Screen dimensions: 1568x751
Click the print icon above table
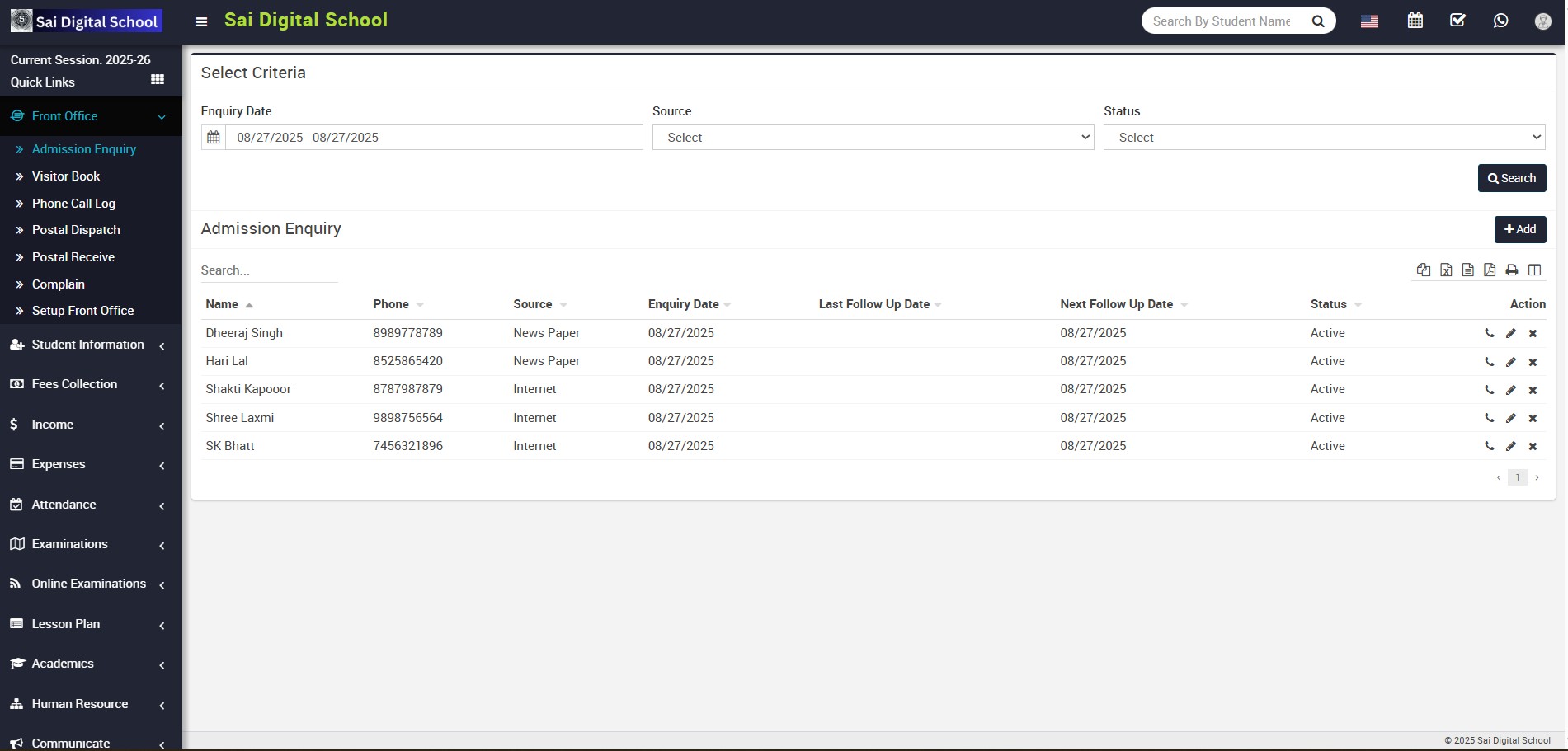point(1511,270)
